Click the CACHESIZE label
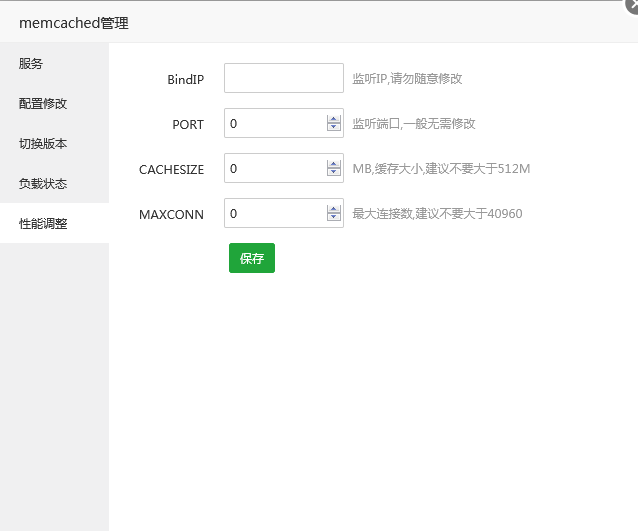The height and width of the screenshot is (531, 638). (171, 170)
